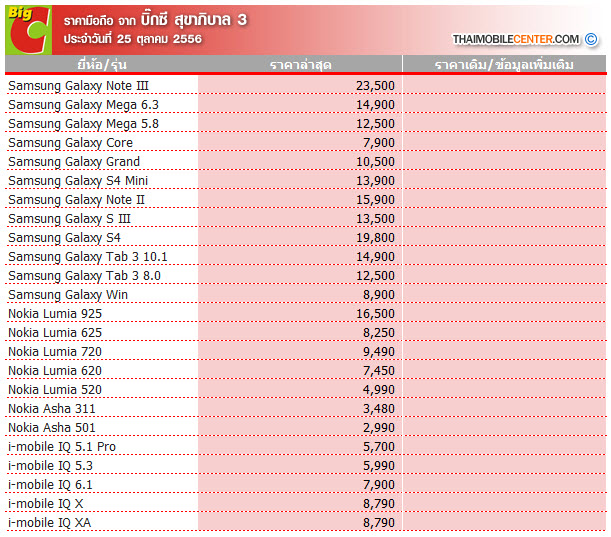
Task: Click the 13,900 price value
Action: tap(375, 181)
